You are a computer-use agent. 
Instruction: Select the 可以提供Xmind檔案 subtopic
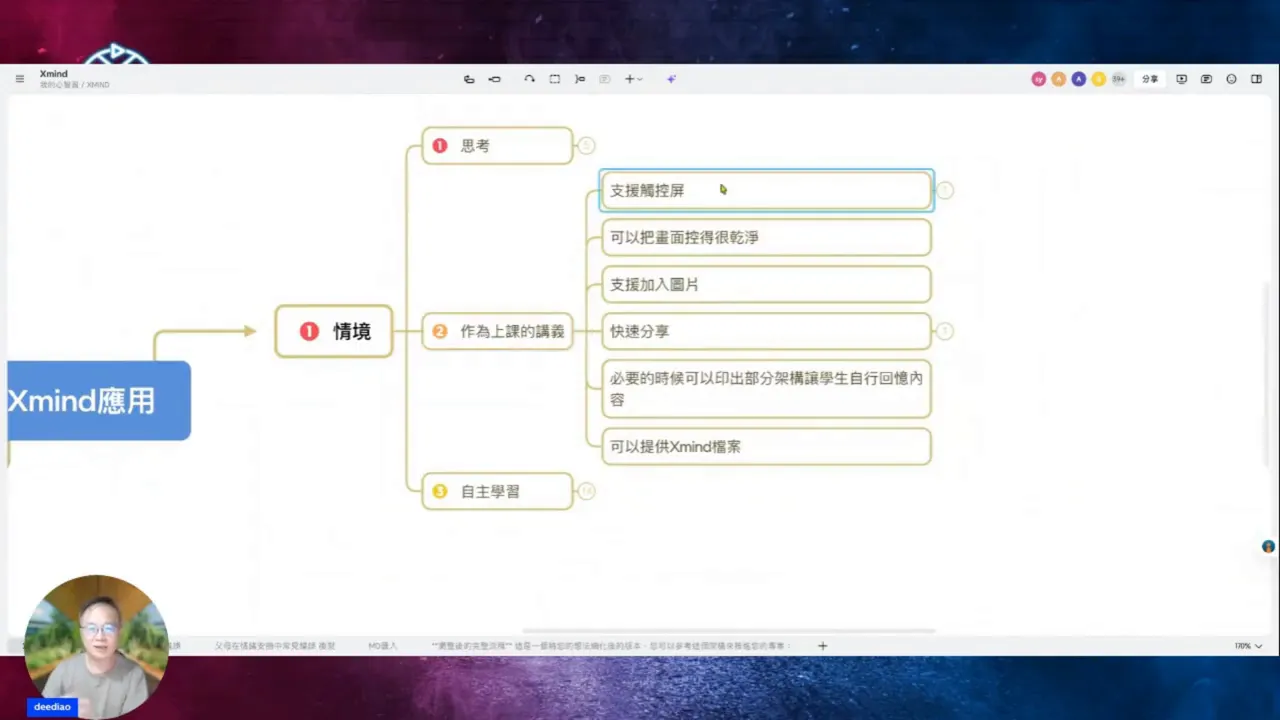766,446
